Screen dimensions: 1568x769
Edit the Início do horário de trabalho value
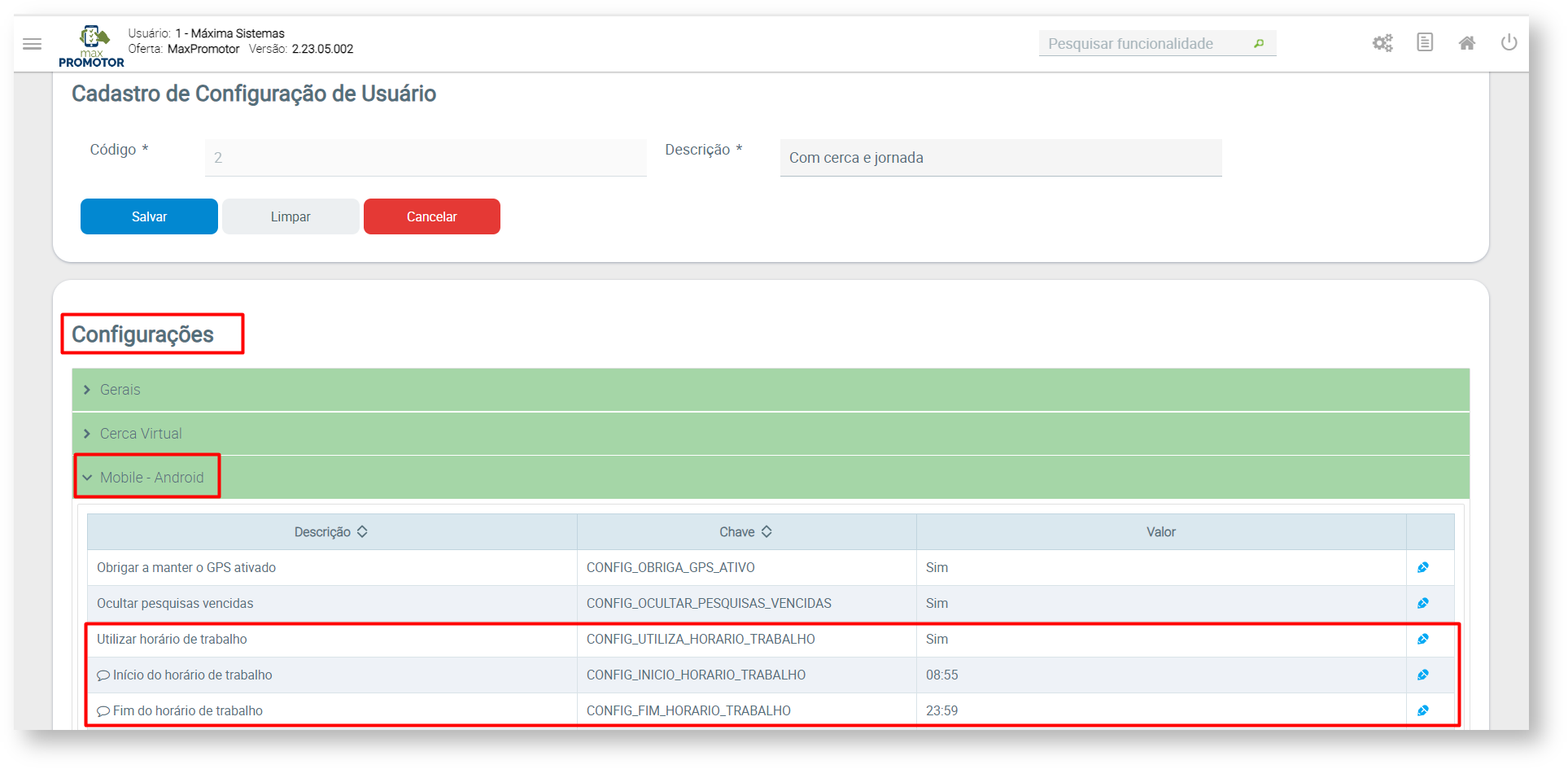pos(1422,675)
